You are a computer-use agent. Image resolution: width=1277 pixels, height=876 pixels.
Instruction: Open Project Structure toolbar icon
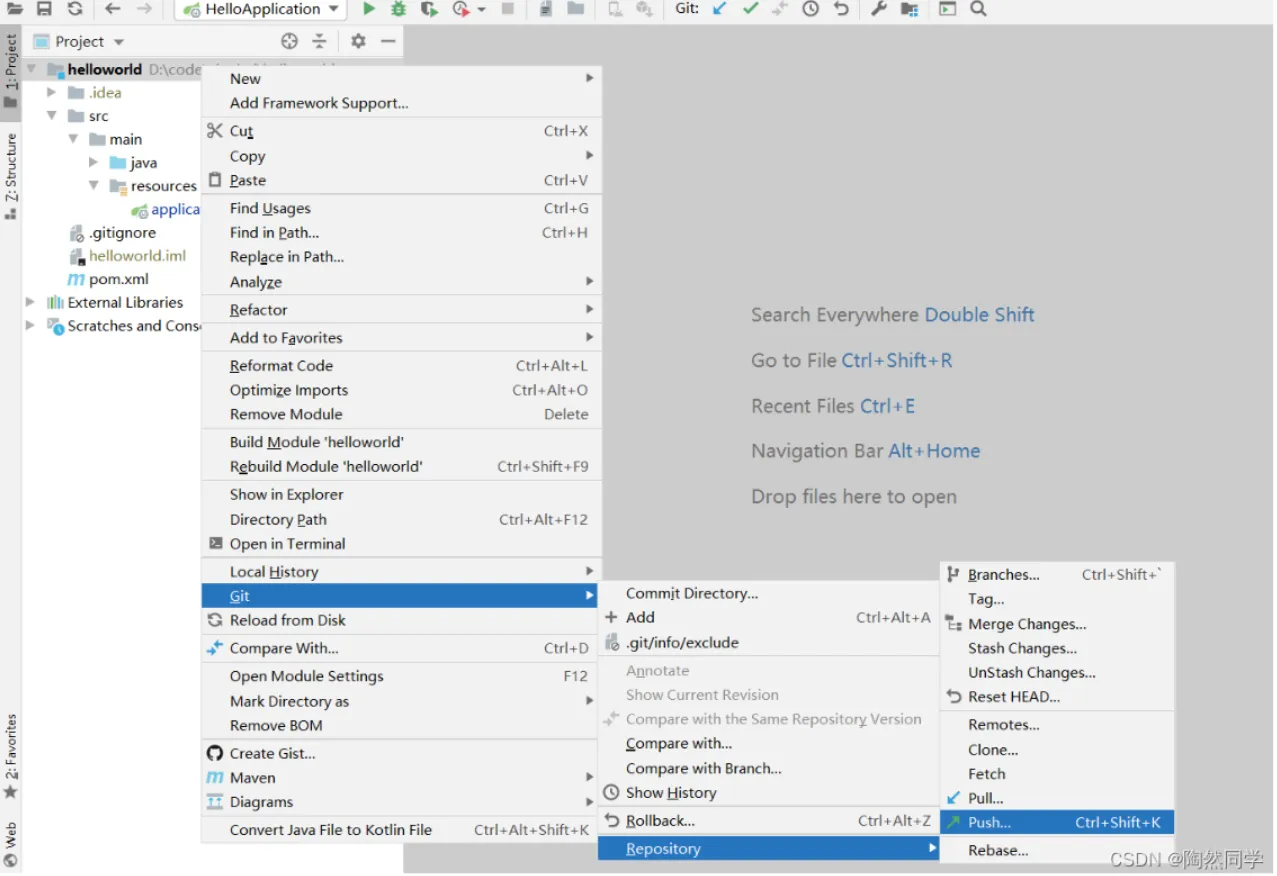[x=909, y=9]
